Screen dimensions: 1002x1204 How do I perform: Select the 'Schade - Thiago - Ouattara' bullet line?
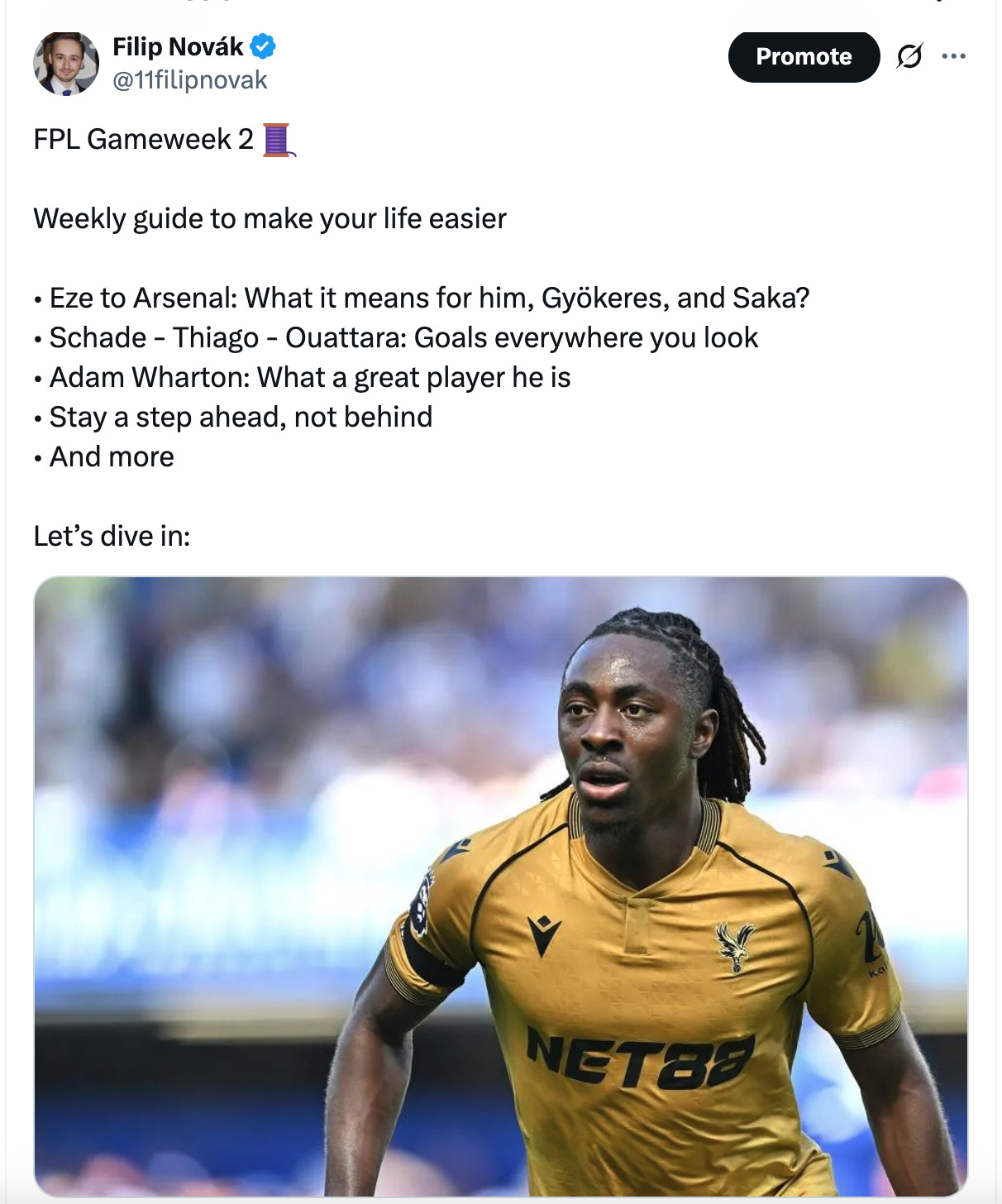[396, 338]
